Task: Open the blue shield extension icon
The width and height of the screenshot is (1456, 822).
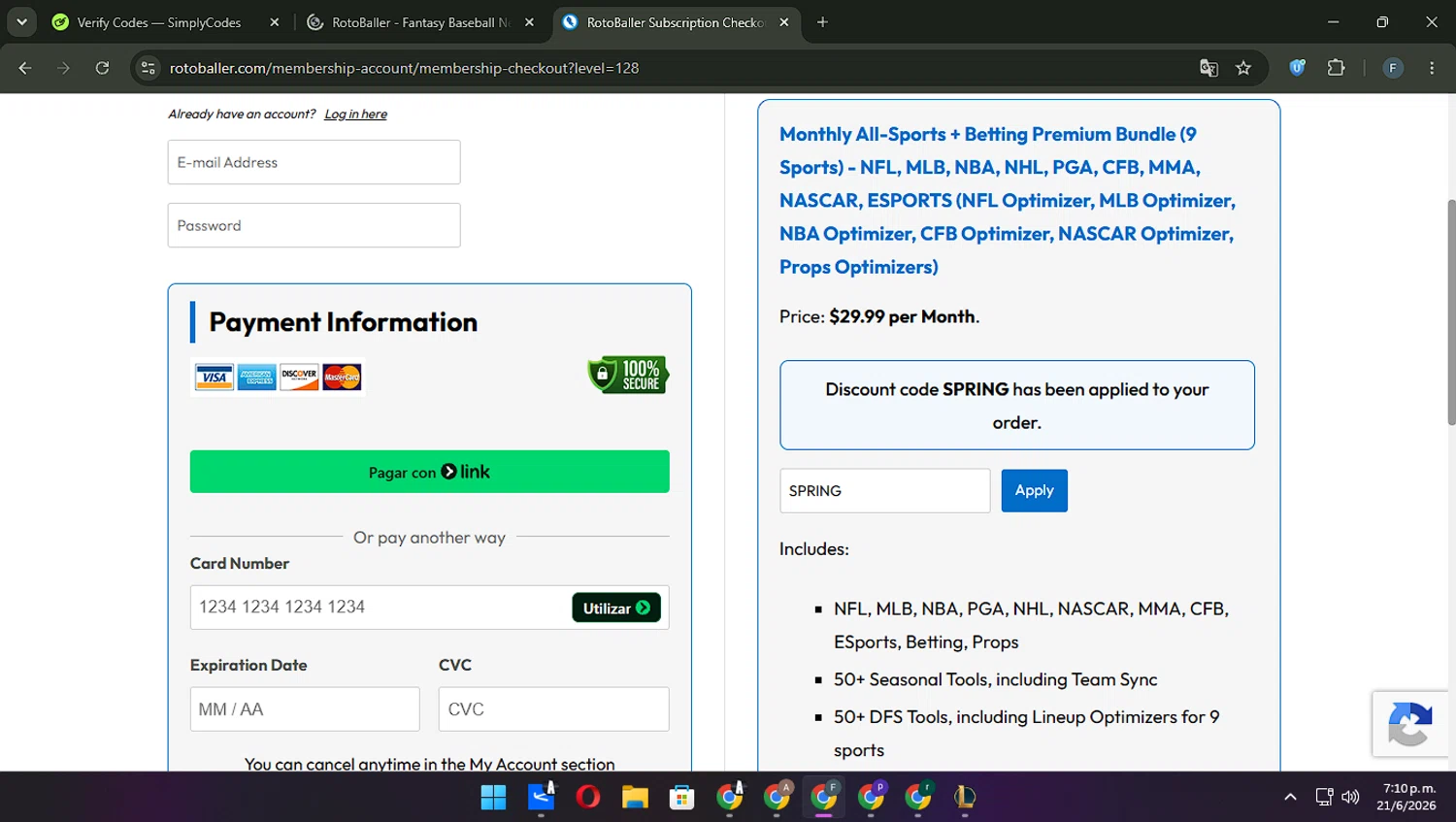Action: pos(1297,67)
